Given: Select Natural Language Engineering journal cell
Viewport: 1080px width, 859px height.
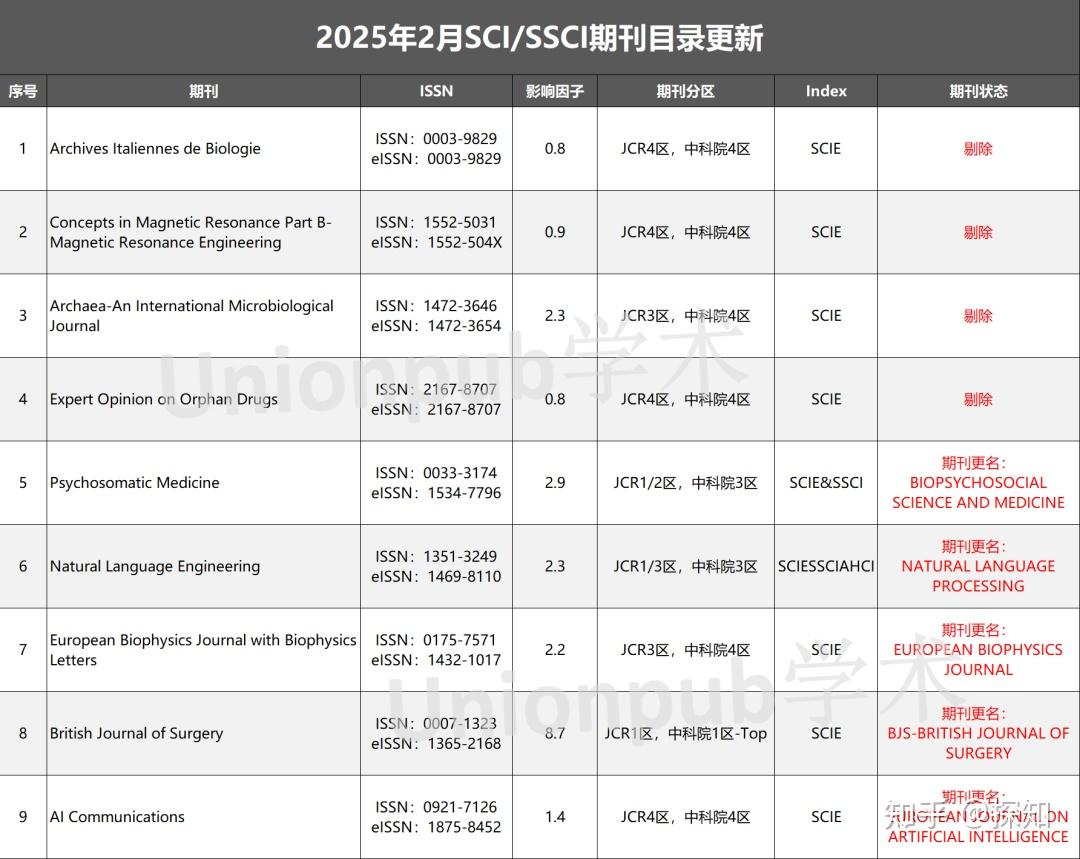Looking at the screenshot, I should point(204,566).
